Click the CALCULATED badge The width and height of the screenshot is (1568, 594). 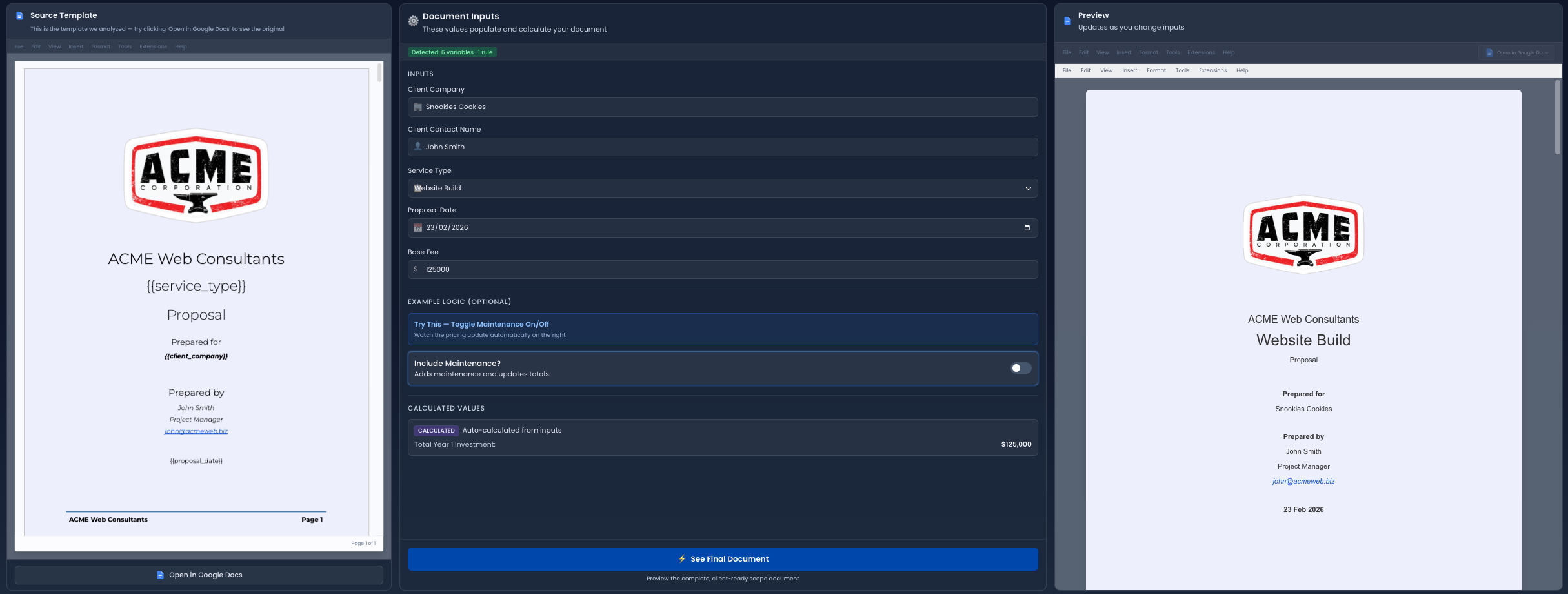(x=436, y=431)
